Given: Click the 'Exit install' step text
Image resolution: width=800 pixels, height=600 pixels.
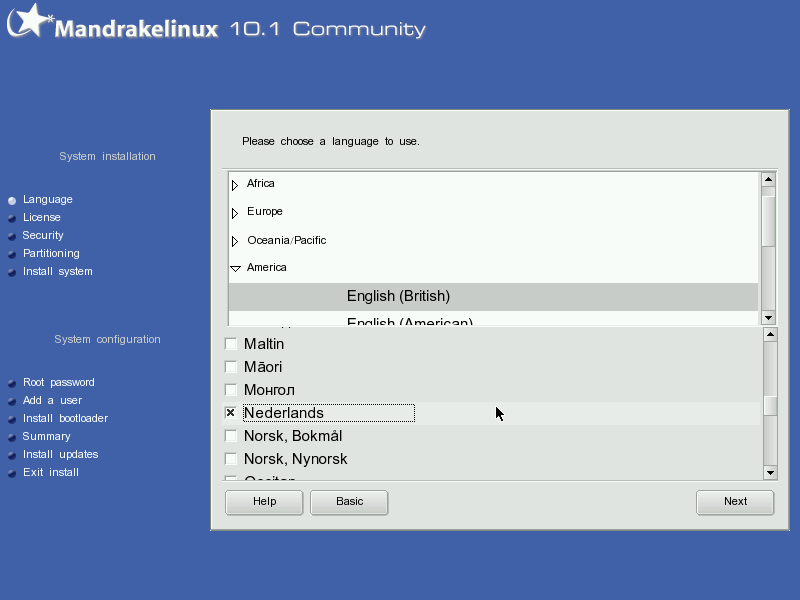Looking at the screenshot, I should (51, 472).
